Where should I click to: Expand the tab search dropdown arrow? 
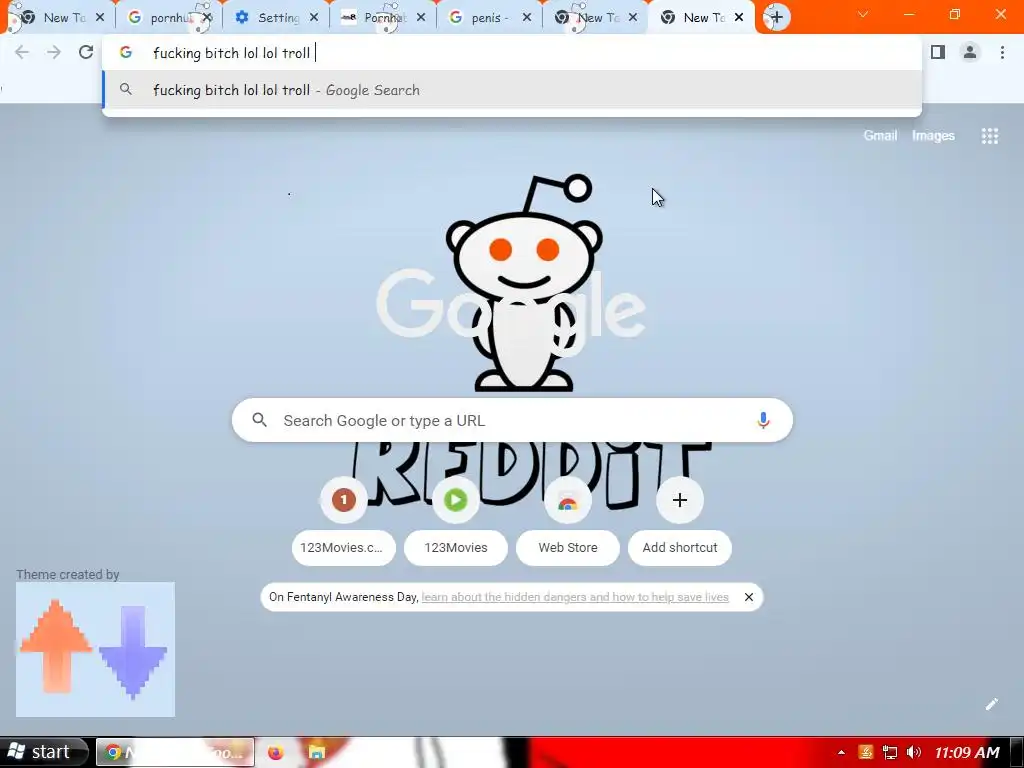(x=863, y=14)
